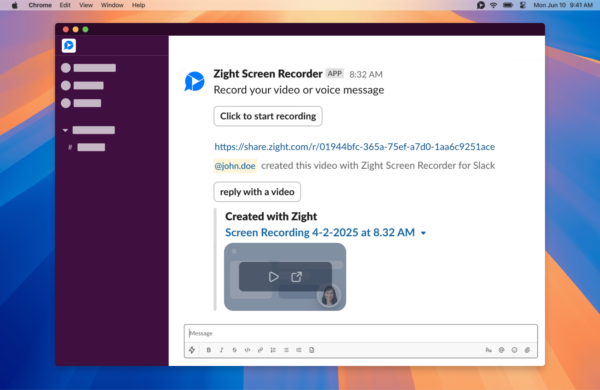Start an ordered numbered list

click(x=273, y=350)
